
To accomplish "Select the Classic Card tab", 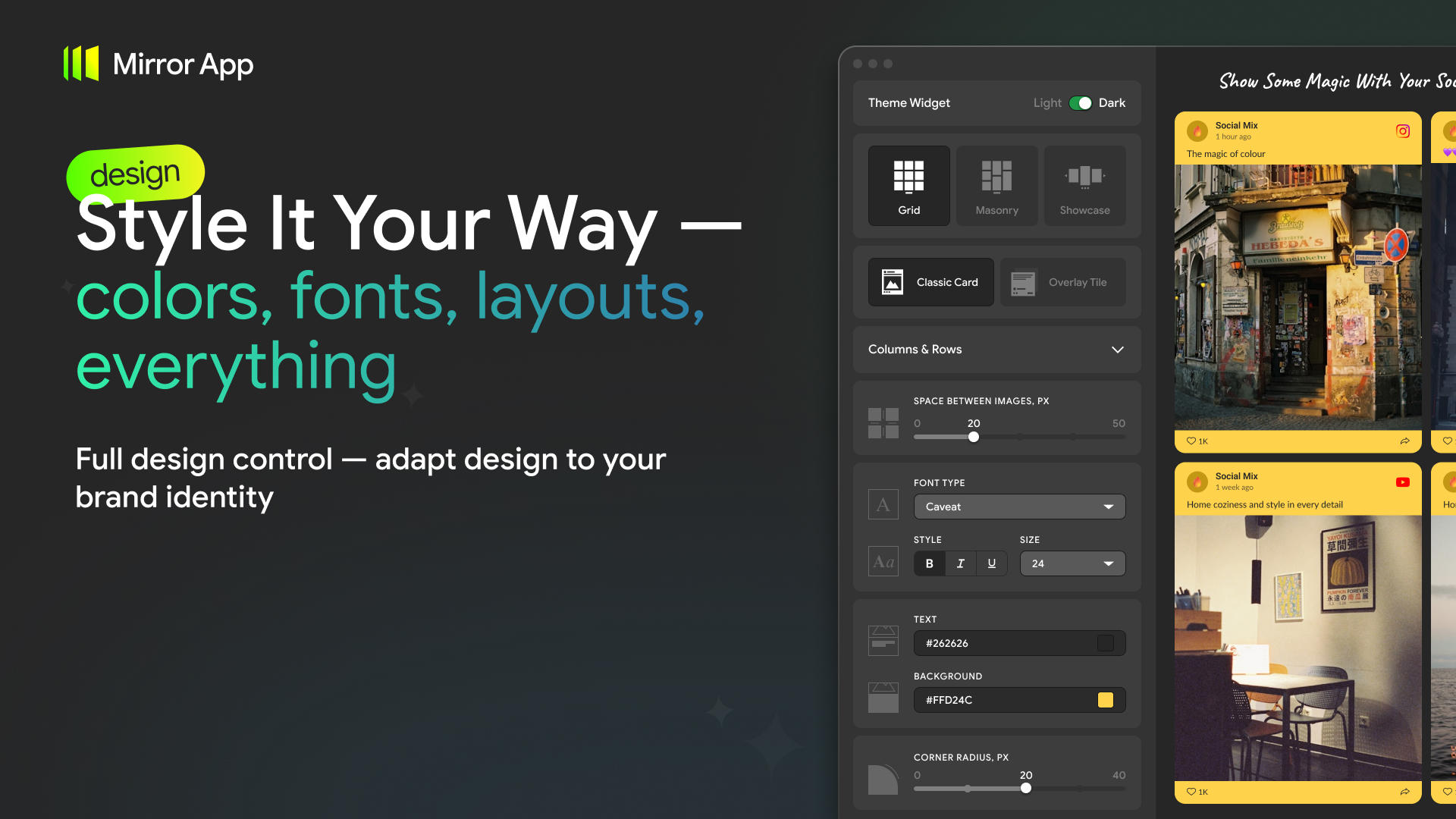I will click(x=931, y=282).
